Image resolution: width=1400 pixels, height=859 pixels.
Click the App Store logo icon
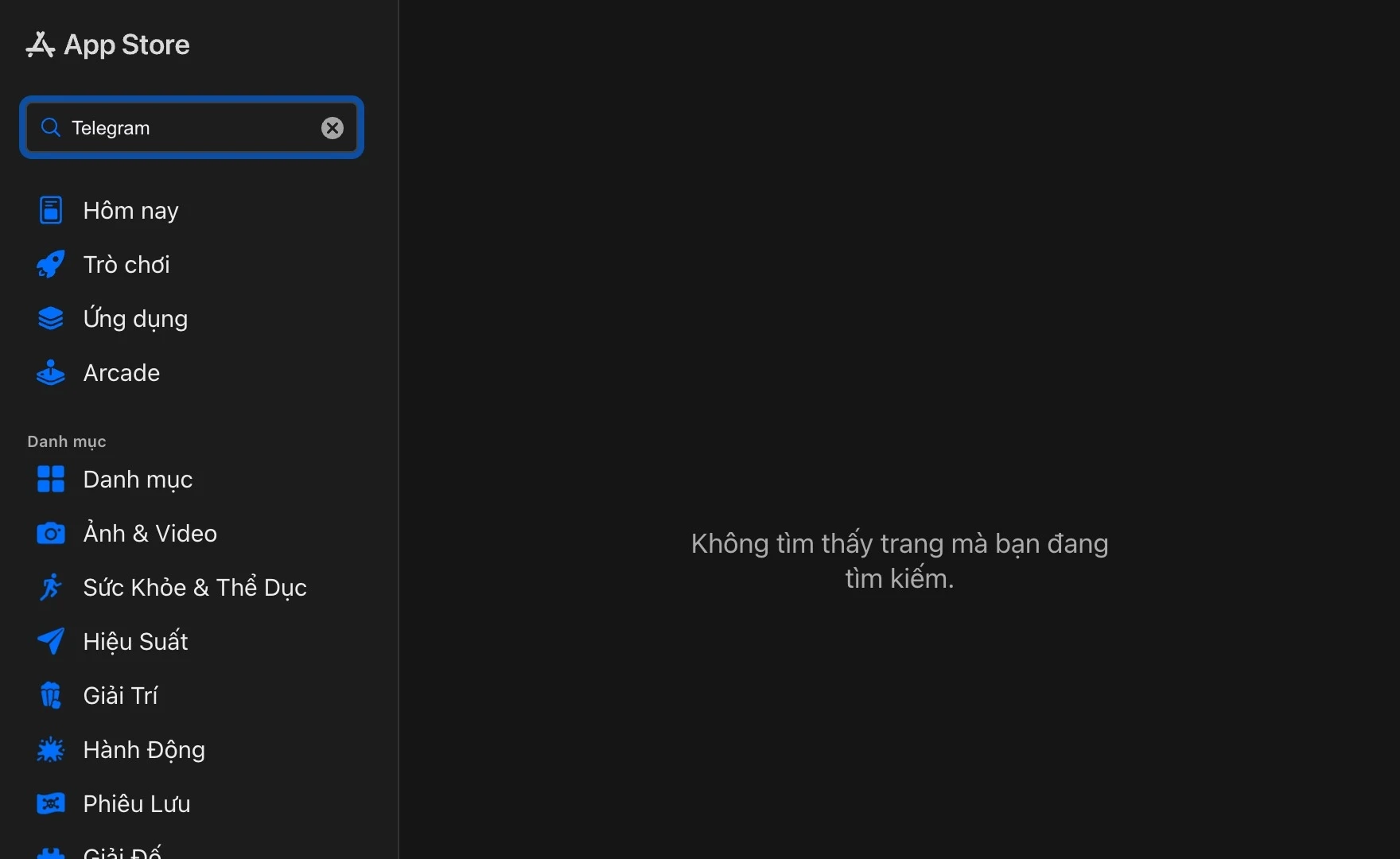(40, 45)
